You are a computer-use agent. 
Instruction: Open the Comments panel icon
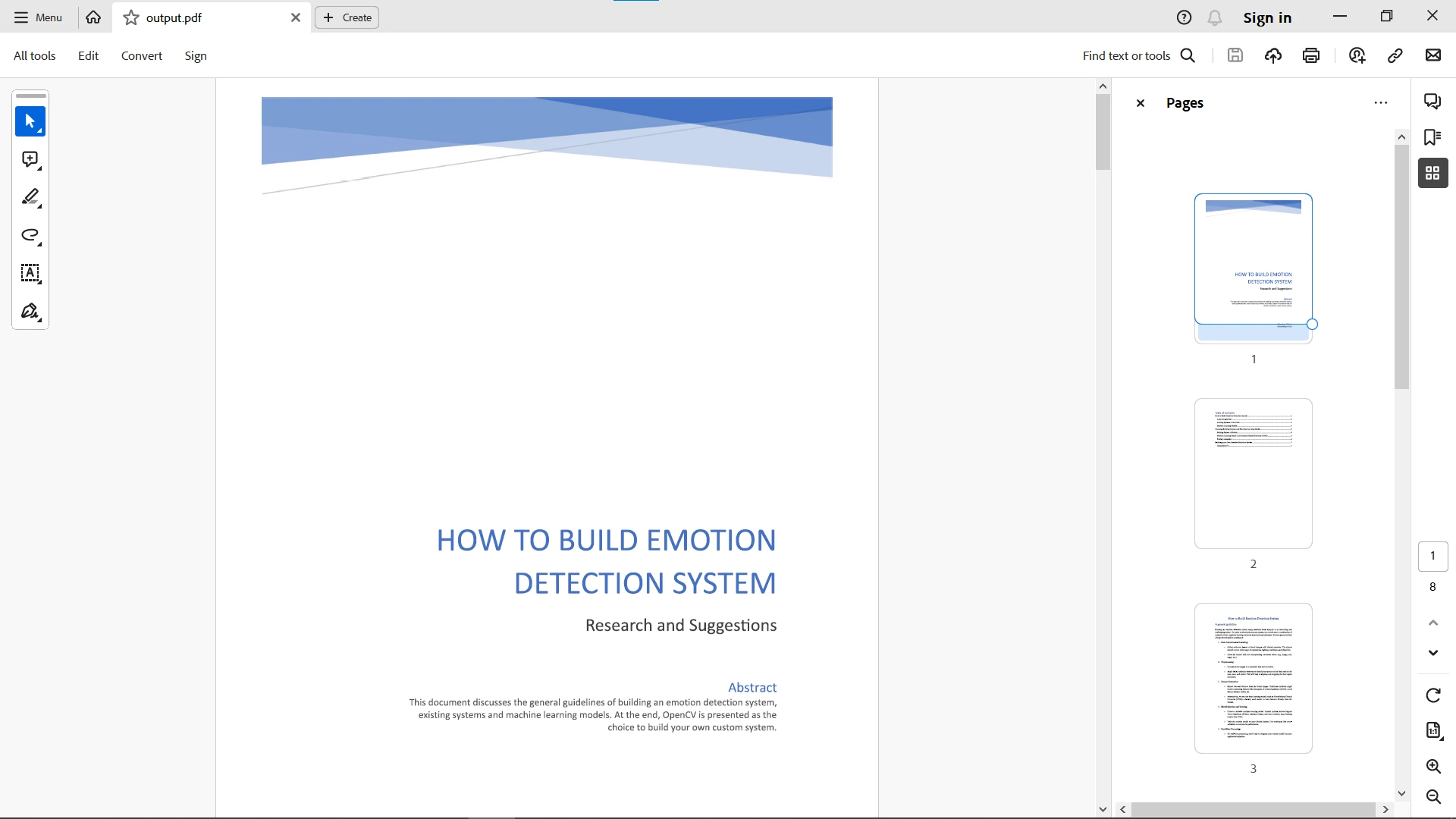click(x=1432, y=102)
